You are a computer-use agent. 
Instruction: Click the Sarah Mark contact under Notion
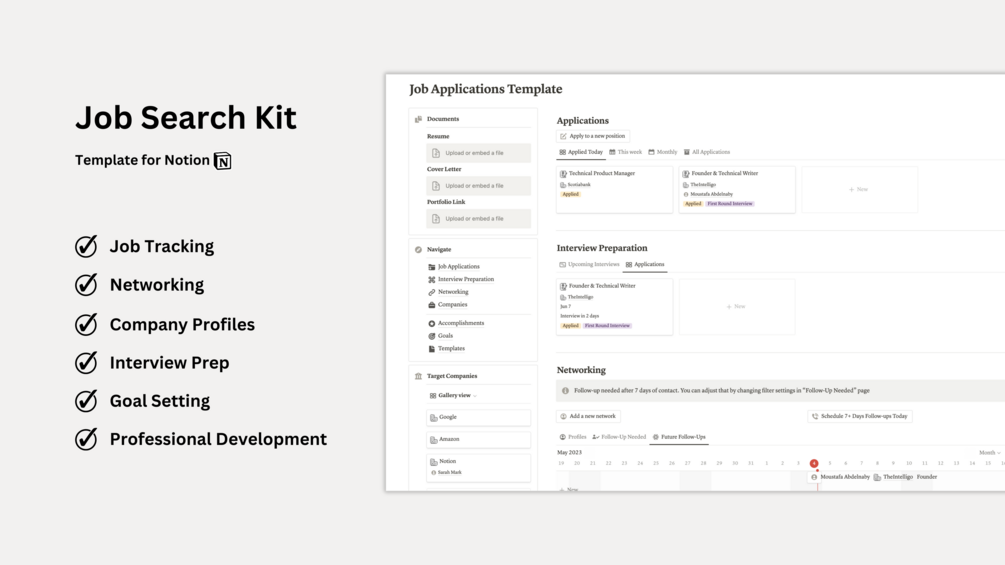pos(446,473)
